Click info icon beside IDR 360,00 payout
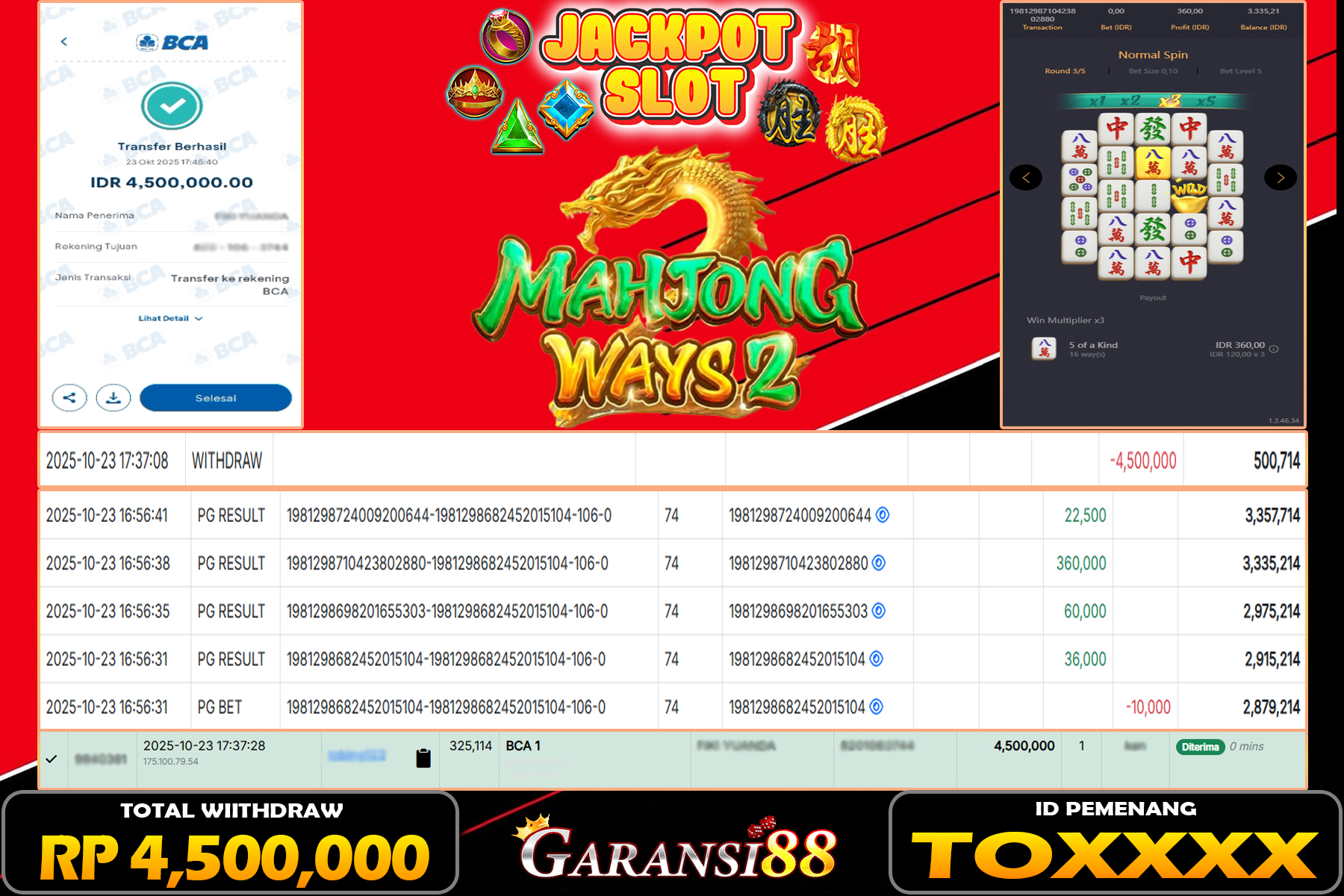This screenshot has height=896, width=1344. tap(1274, 349)
